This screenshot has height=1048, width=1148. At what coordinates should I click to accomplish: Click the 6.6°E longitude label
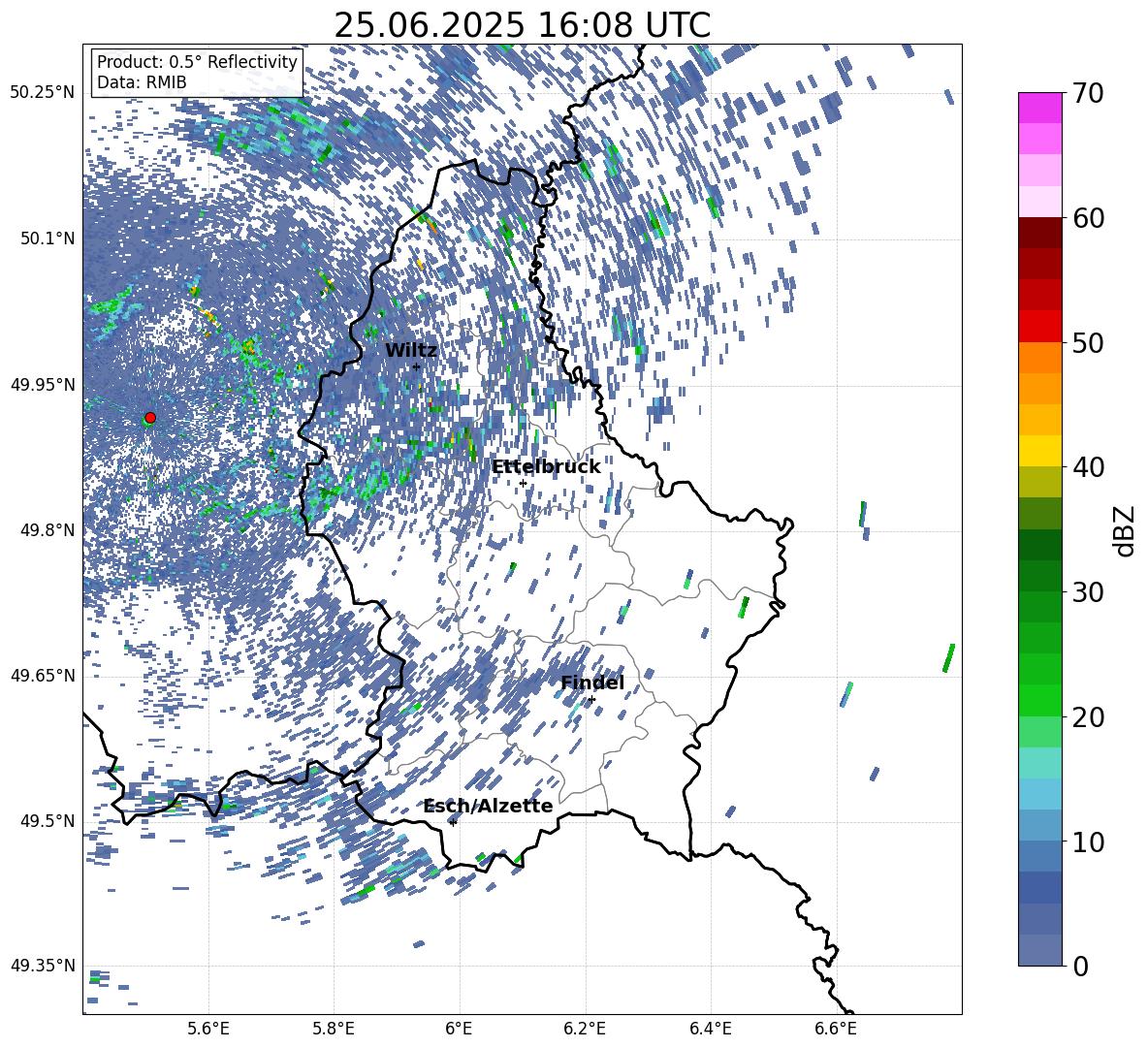click(836, 1029)
